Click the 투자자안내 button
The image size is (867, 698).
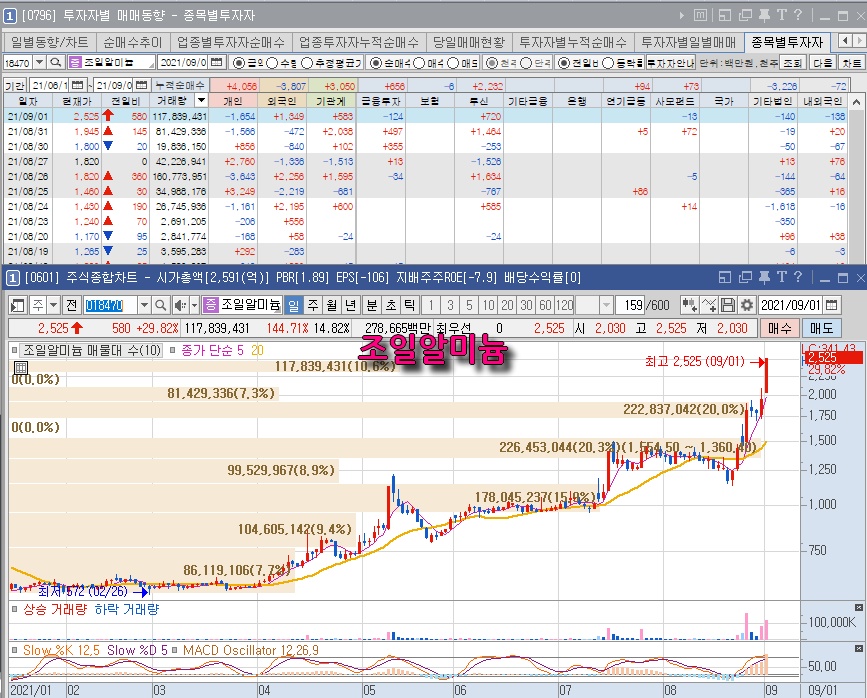tap(670, 63)
